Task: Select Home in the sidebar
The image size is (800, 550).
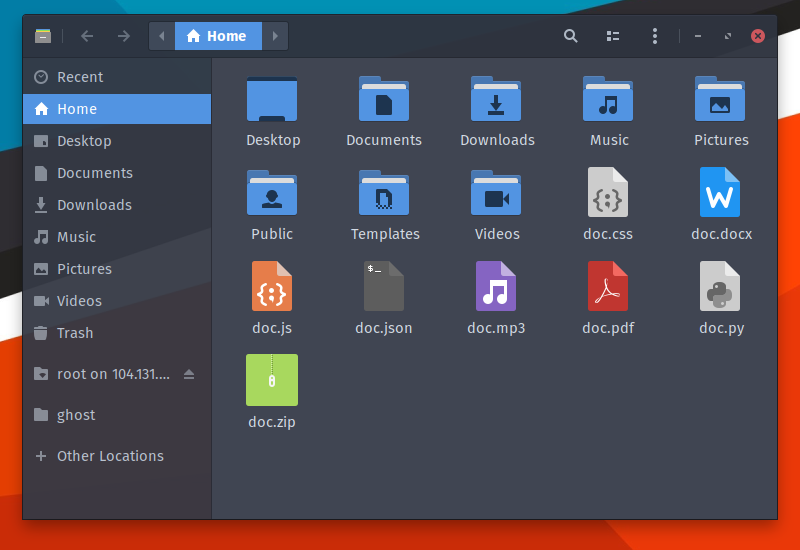Action: (x=117, y=109)
